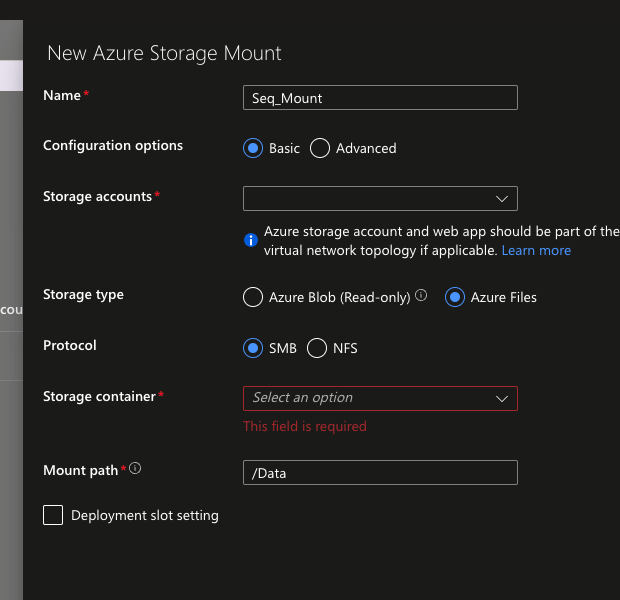Click the Storage type label
Image resolution: width=620 pixels, height=600 pixels.
pyautogui.click(x=83, y=295)
